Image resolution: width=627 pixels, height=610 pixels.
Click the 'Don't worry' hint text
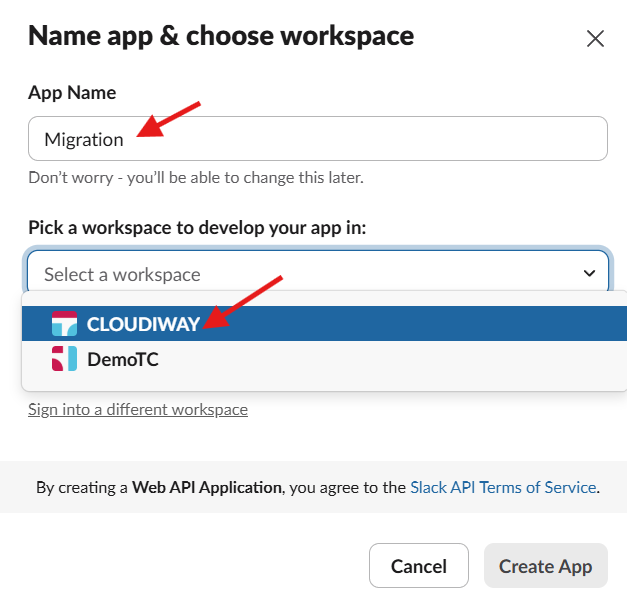(x=196, y=177)
